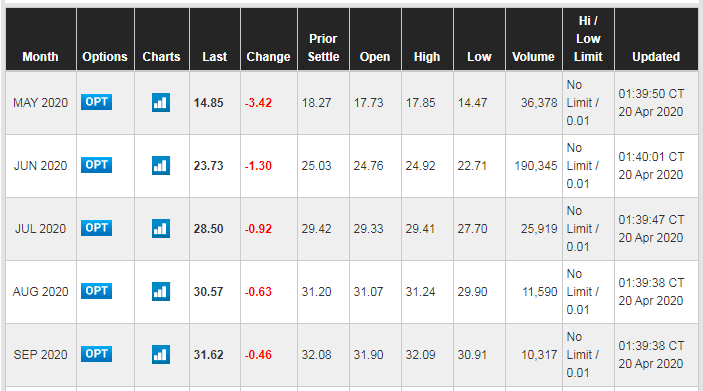Click the OPT button for MAY 2020
This screenshot has height=391, width=703.
(x=96, y=102)
